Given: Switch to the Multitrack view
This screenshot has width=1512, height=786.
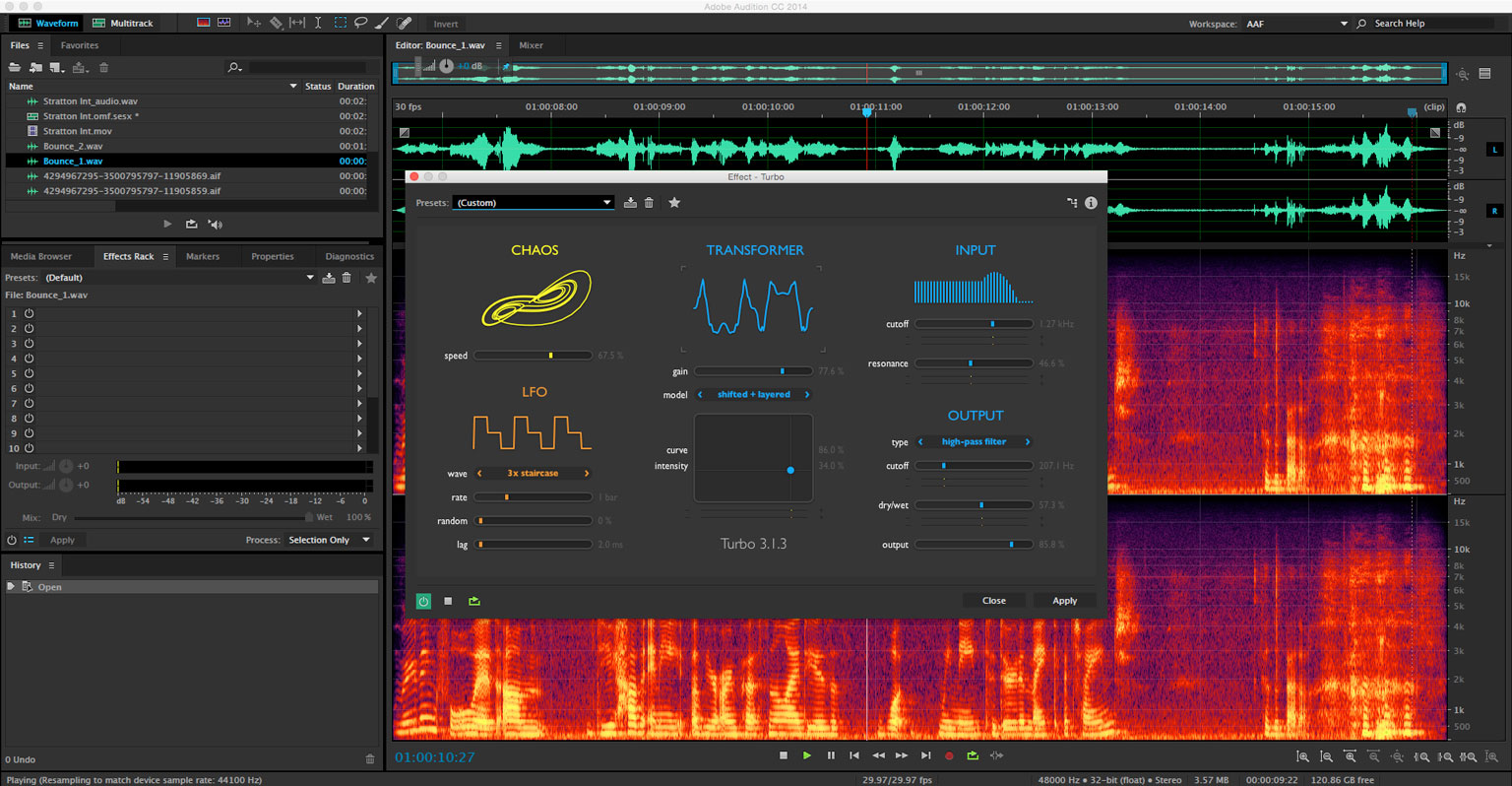Looking at the screenshot, I should 122,23.
